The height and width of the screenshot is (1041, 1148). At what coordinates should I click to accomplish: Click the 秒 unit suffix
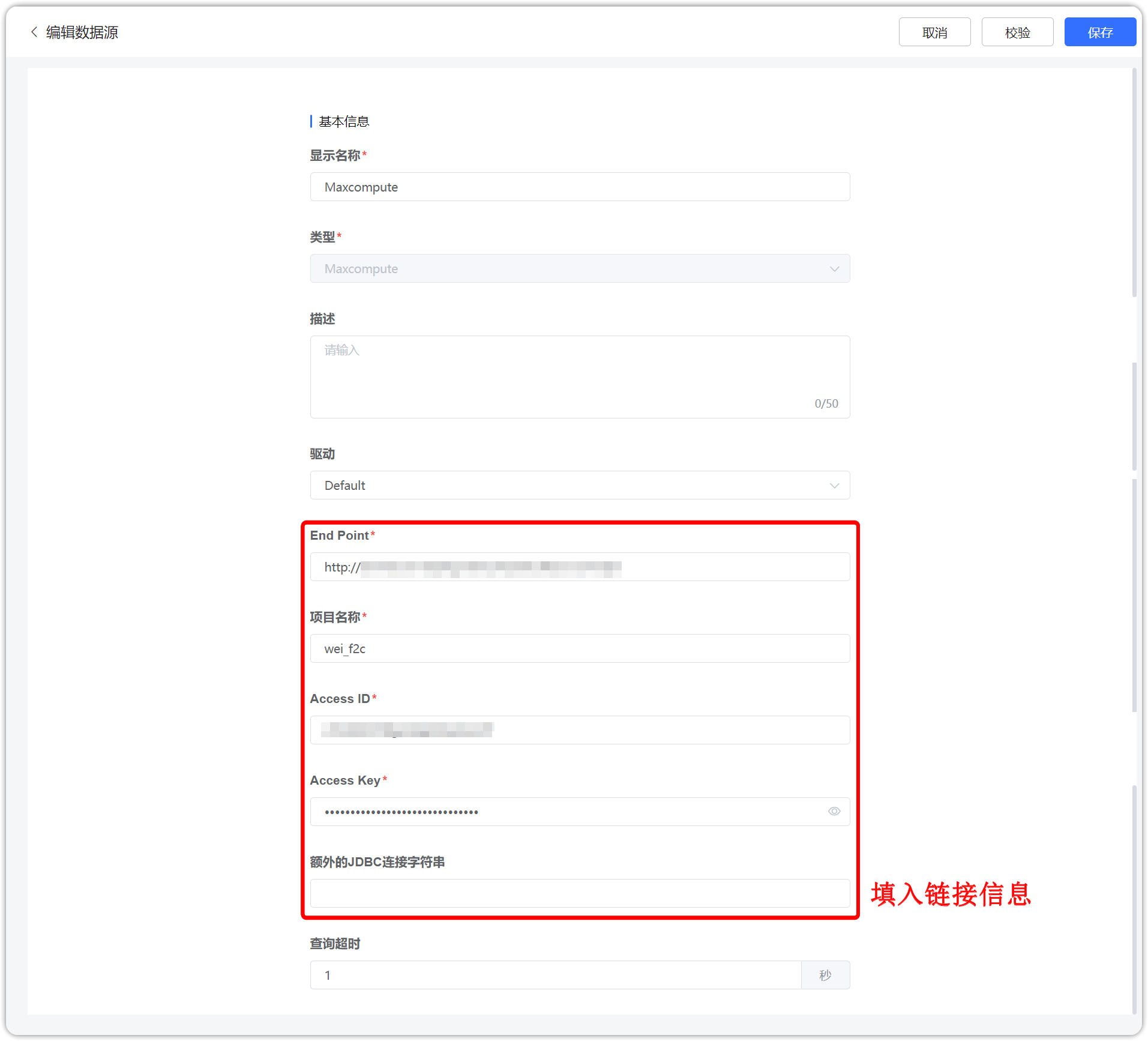[826, 975]
